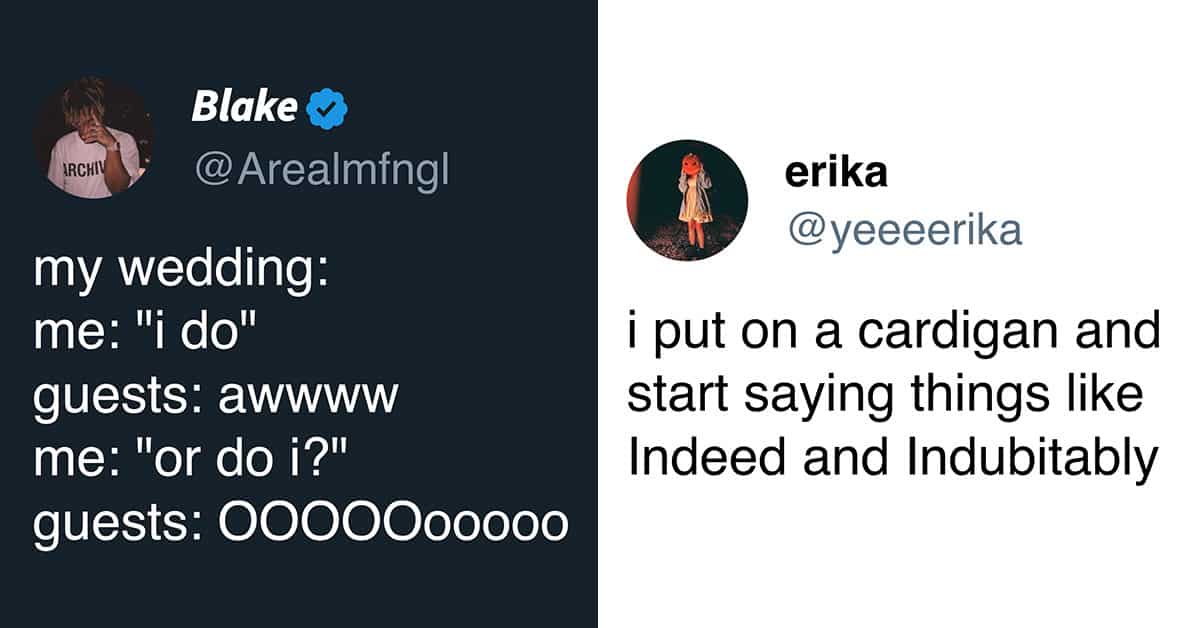Select the word "Indubitably"
Screen dimensions: 1200x628
[1033, 459]
